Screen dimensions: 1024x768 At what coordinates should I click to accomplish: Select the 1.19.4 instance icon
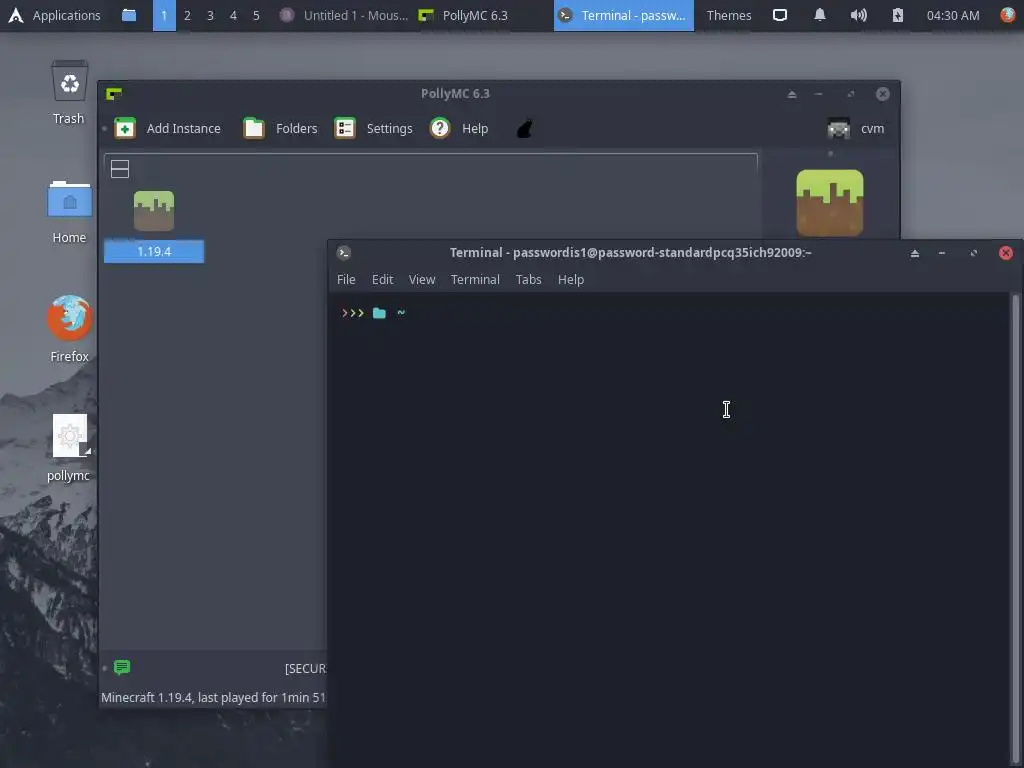[154, 211]
